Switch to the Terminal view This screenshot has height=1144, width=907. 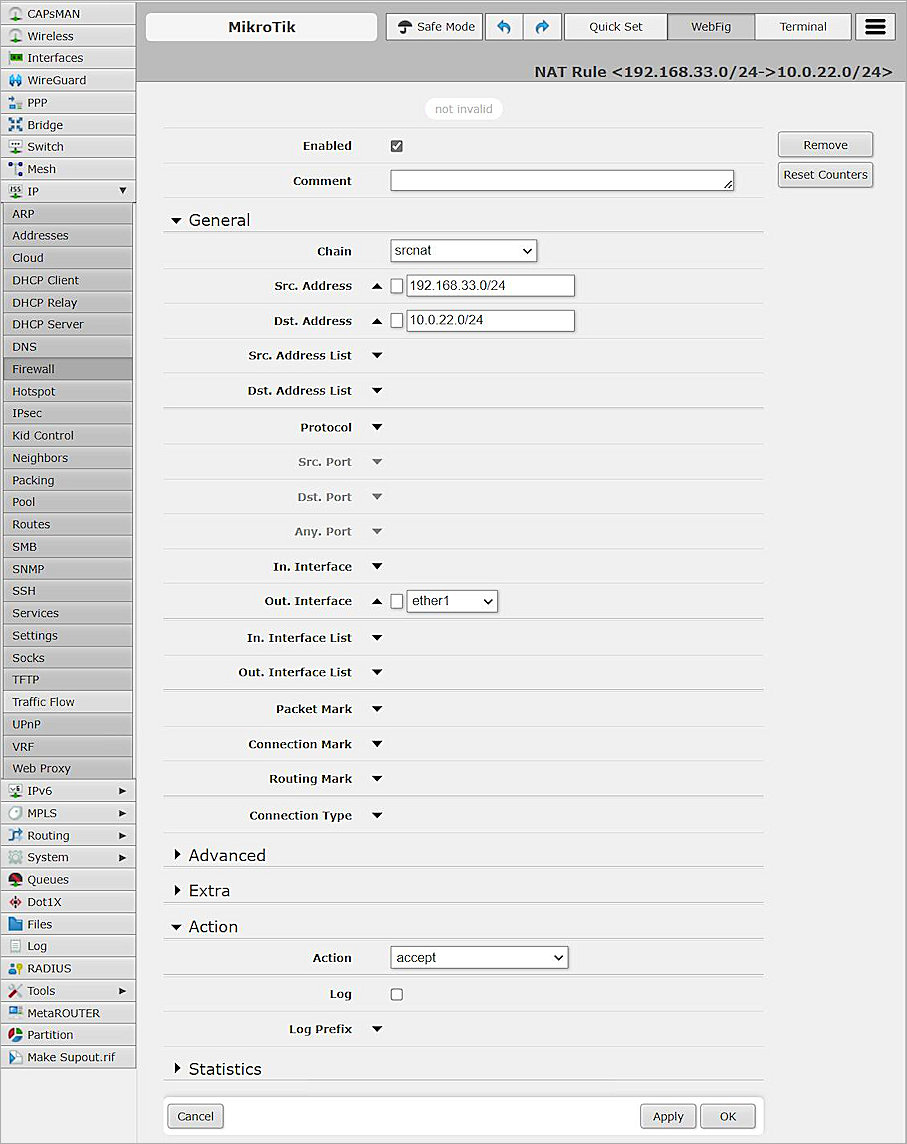point(803,27)
